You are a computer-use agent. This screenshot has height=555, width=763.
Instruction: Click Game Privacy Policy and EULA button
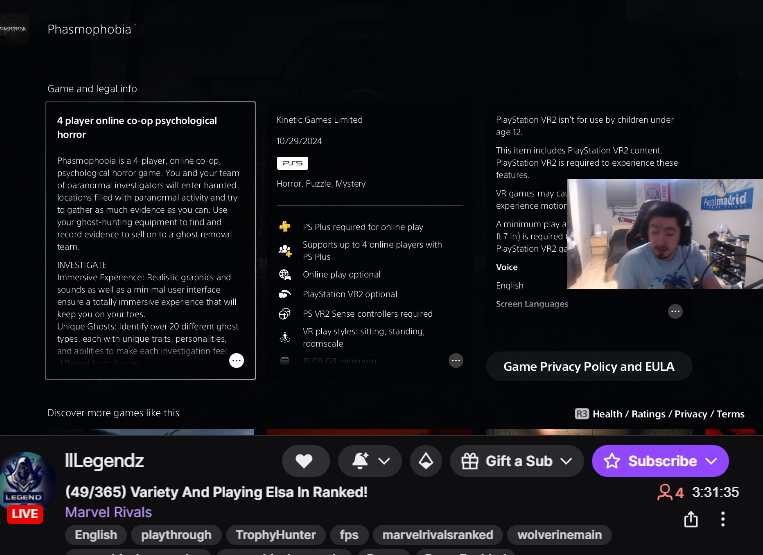pos(589,366)
